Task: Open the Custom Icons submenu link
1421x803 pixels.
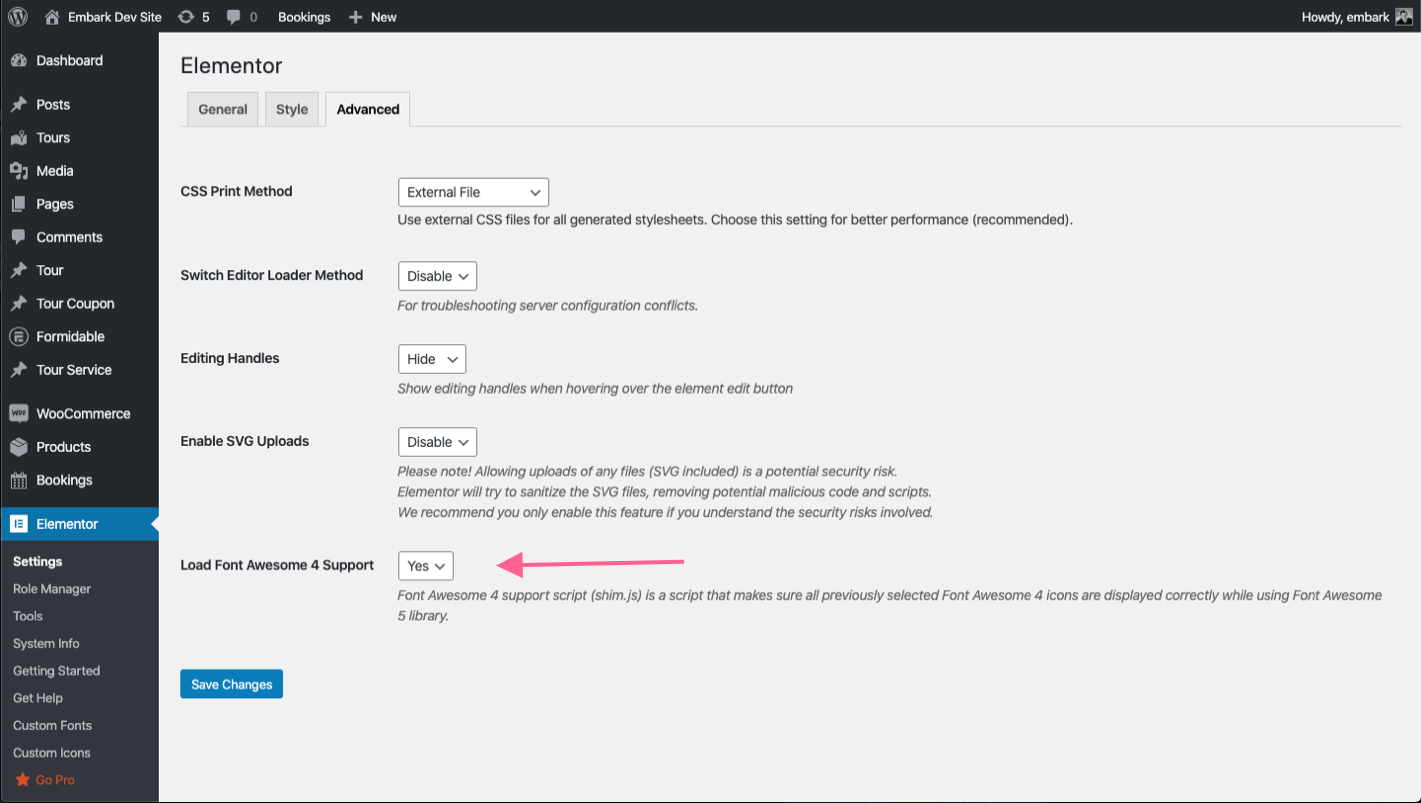Action: coord(52,753)
